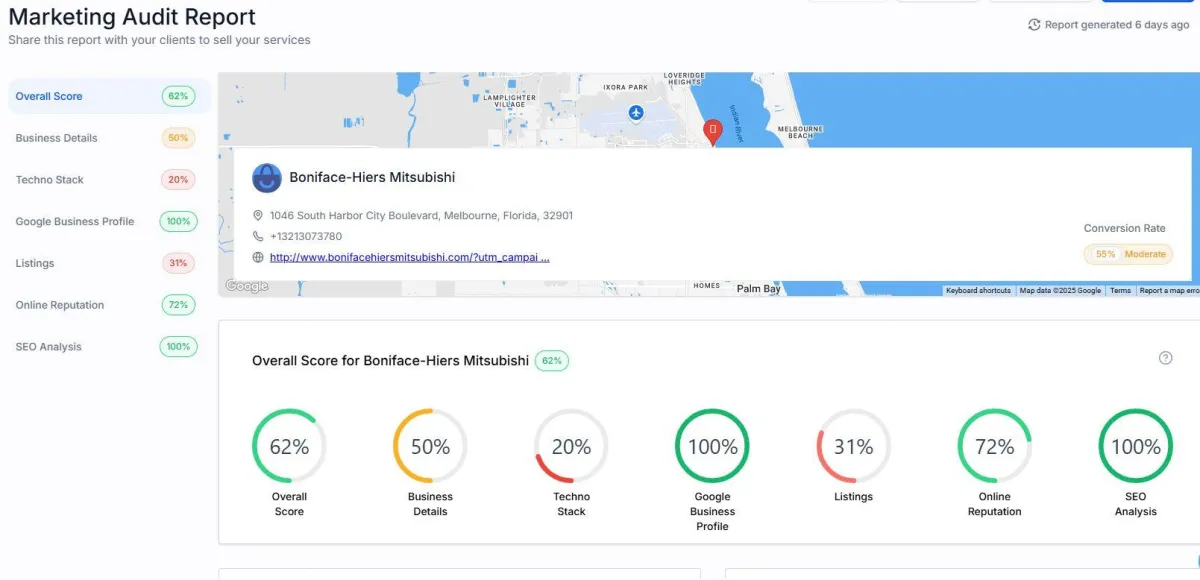Open Listings section in sidebar
Image resolution: width=1200 pixels, height=580 pixels.
coord(109,263)
